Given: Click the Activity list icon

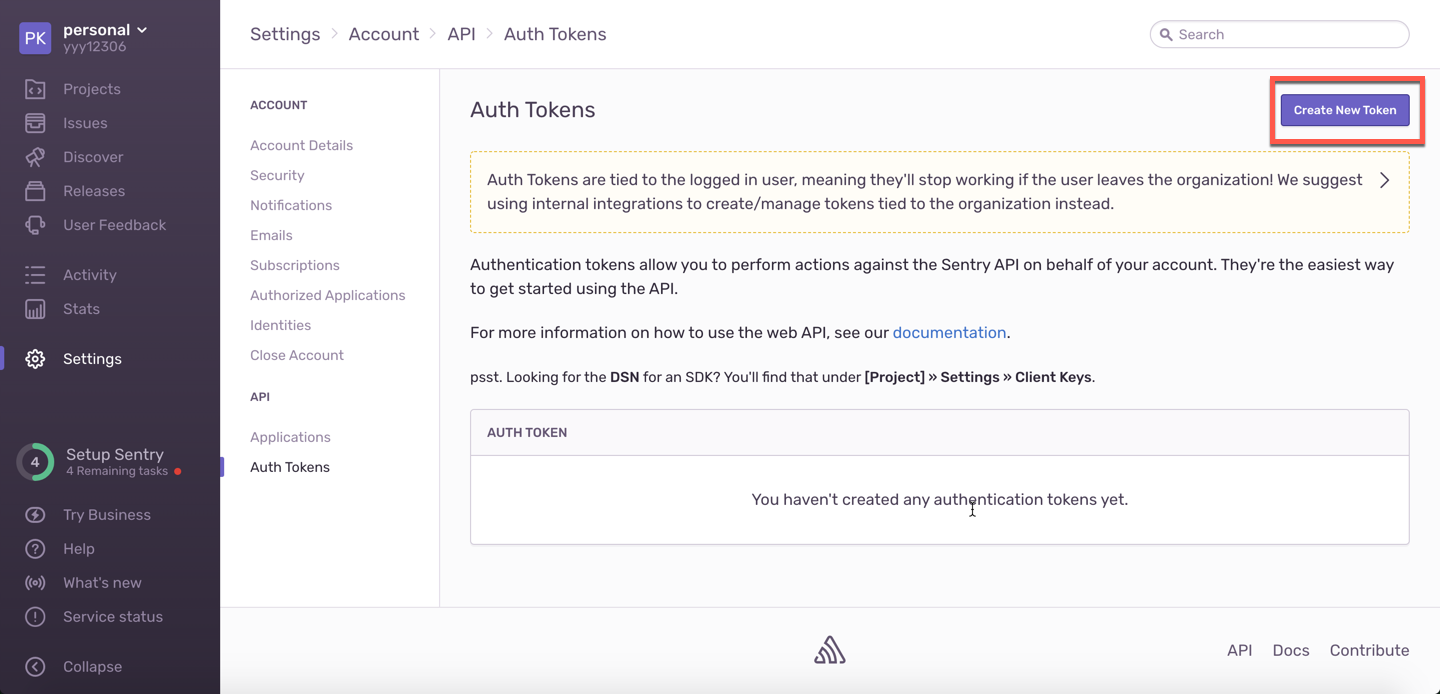Looking at the screenshot, I should pos(35,275).
